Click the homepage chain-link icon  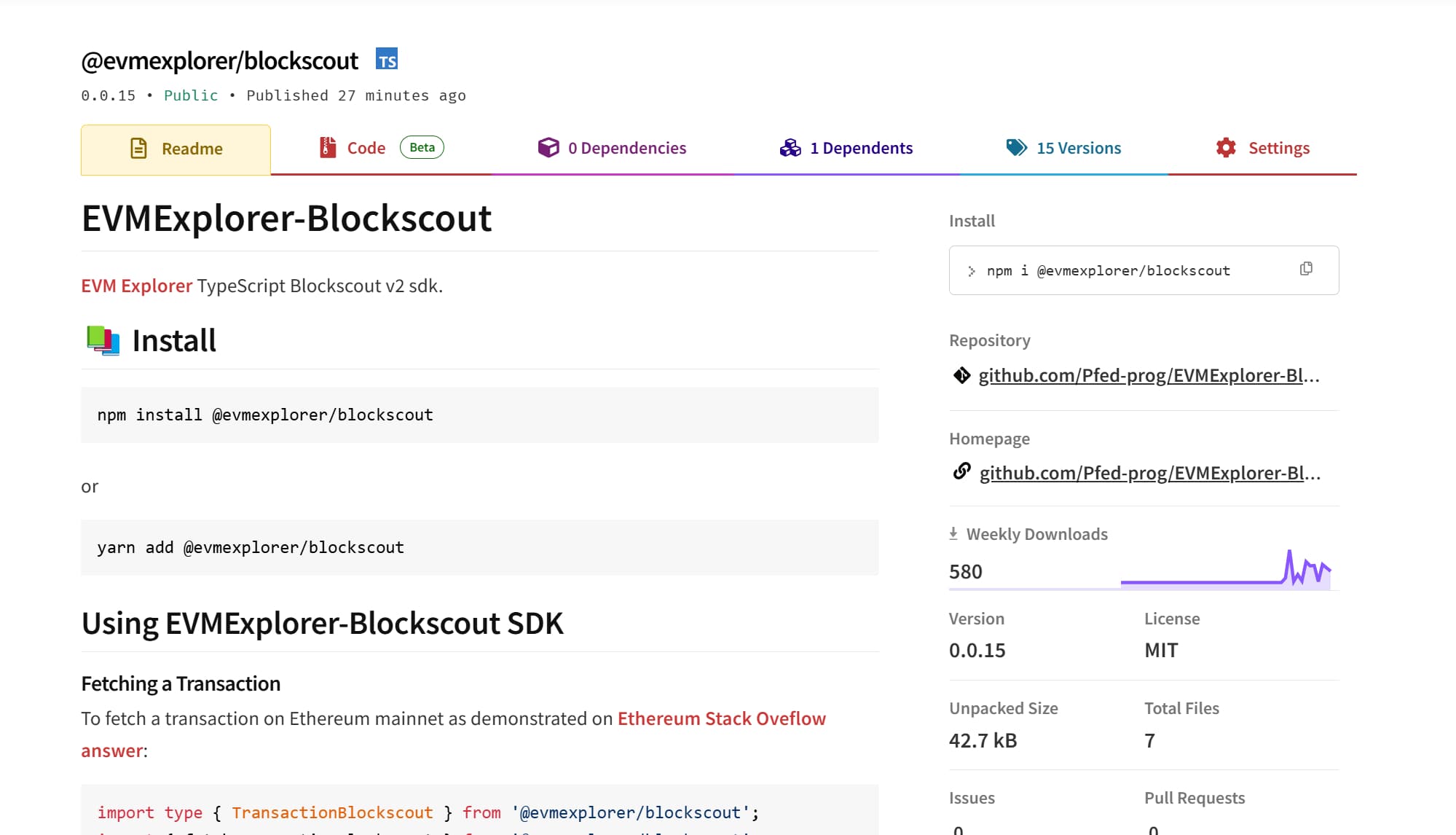click(961, 471)
